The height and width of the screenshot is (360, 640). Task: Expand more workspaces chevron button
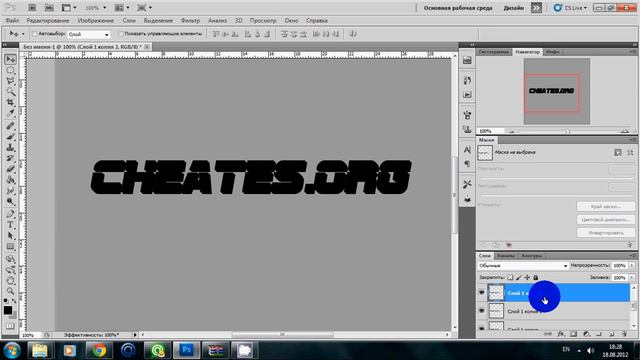pos(536,8)
